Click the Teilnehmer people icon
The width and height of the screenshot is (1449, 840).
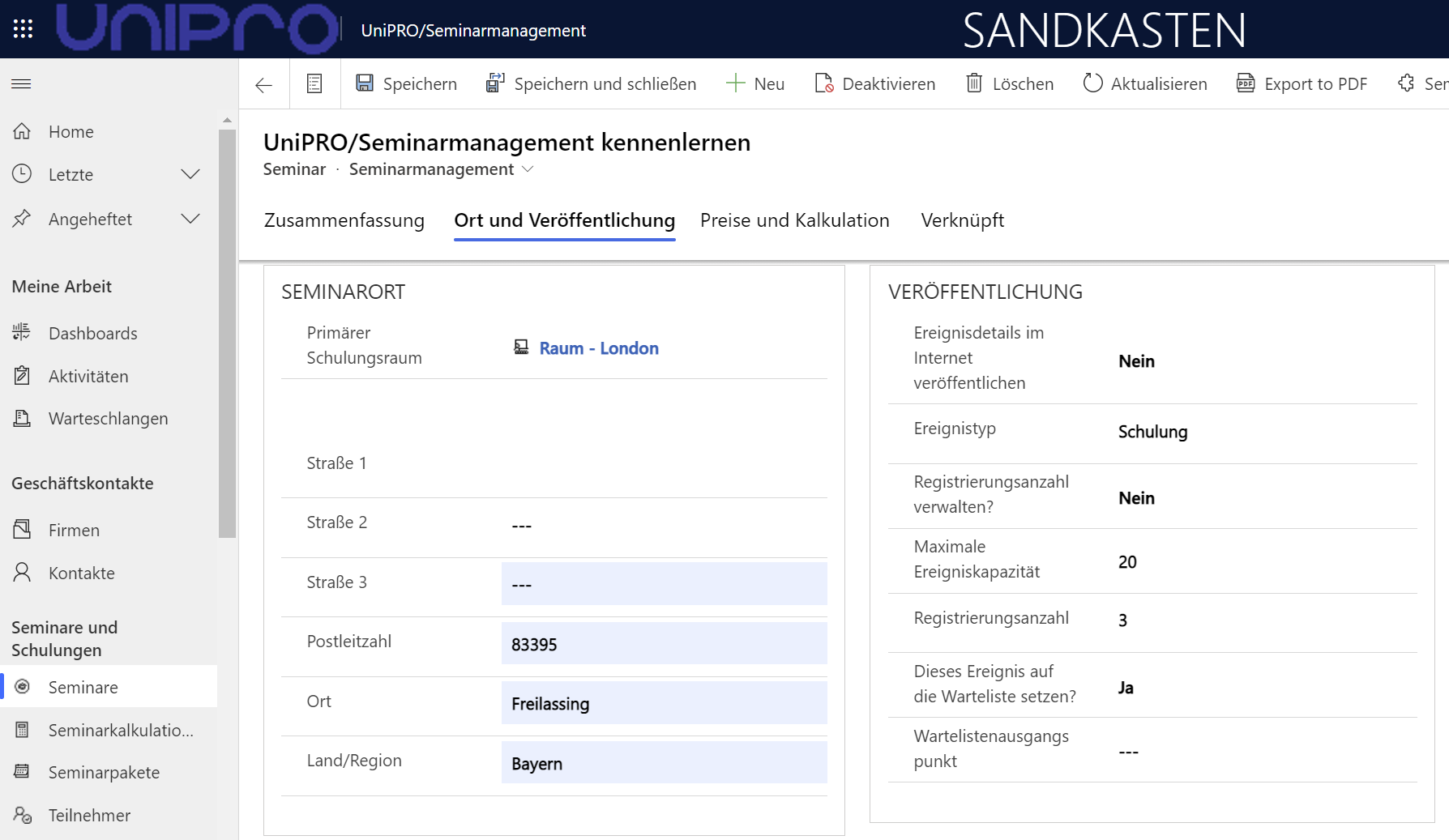(22, 815)
